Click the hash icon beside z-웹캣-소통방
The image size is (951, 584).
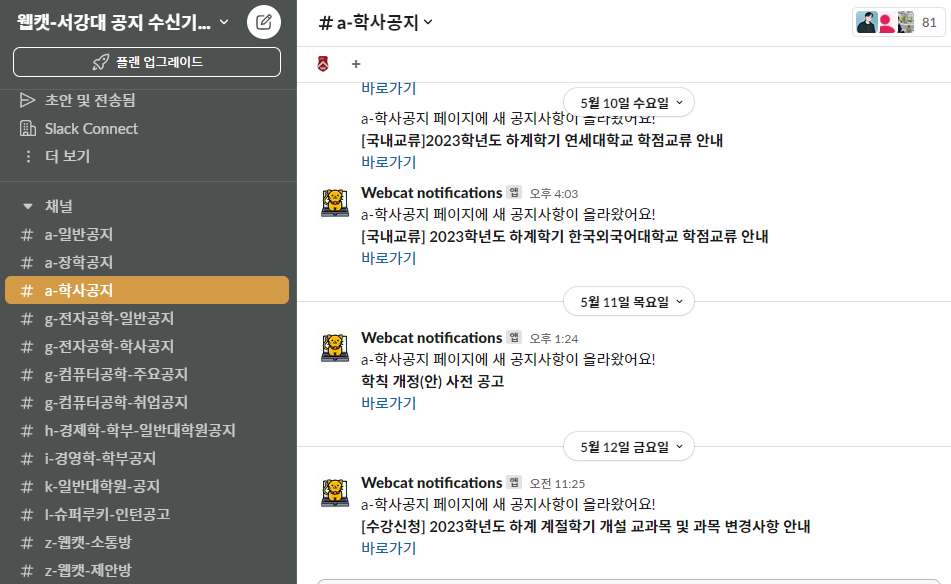[x=27, y=542]
